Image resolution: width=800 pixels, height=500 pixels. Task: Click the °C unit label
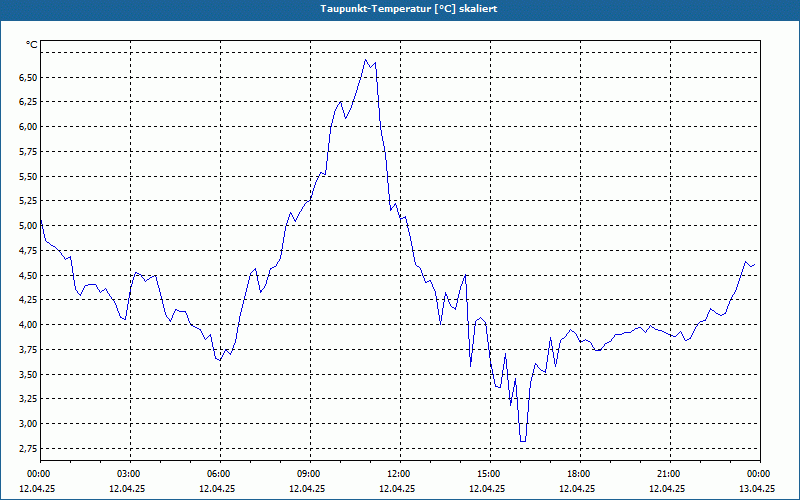[32, 45]
